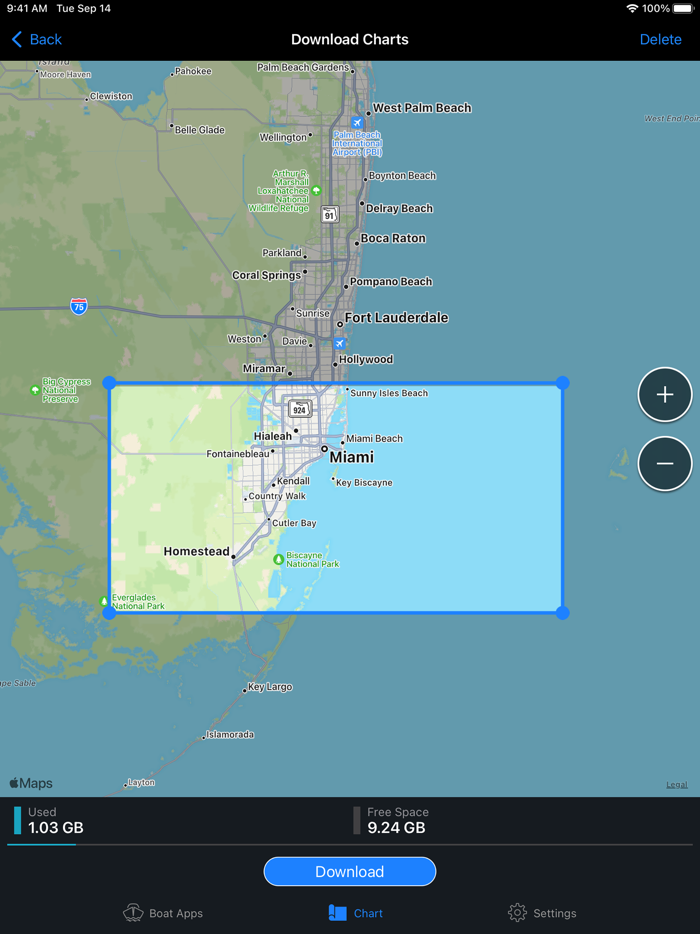
Task: Tap the Miami Beach label
Action: click(x=374, y=438)
